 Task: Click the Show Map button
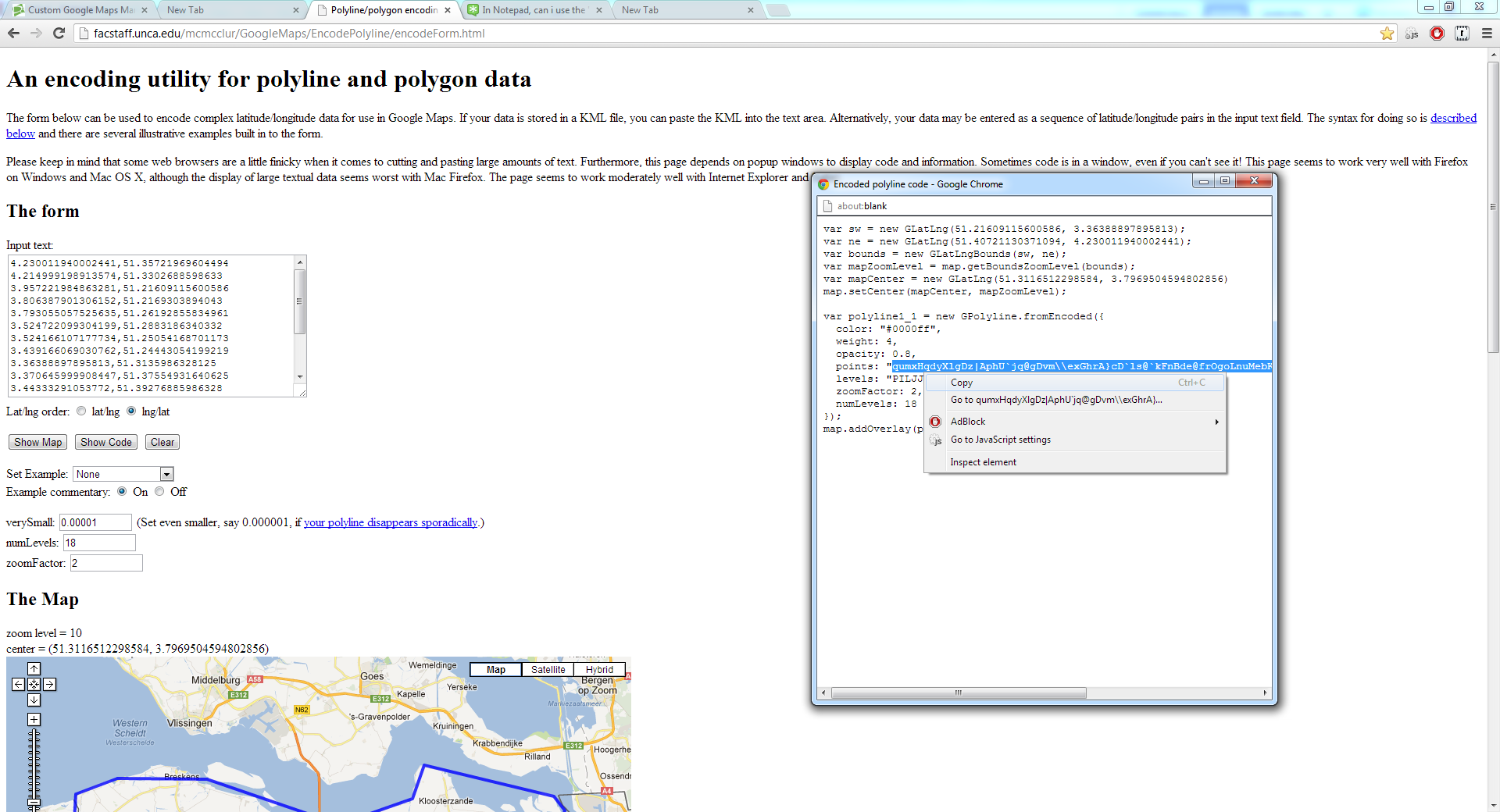coord(37,442)
